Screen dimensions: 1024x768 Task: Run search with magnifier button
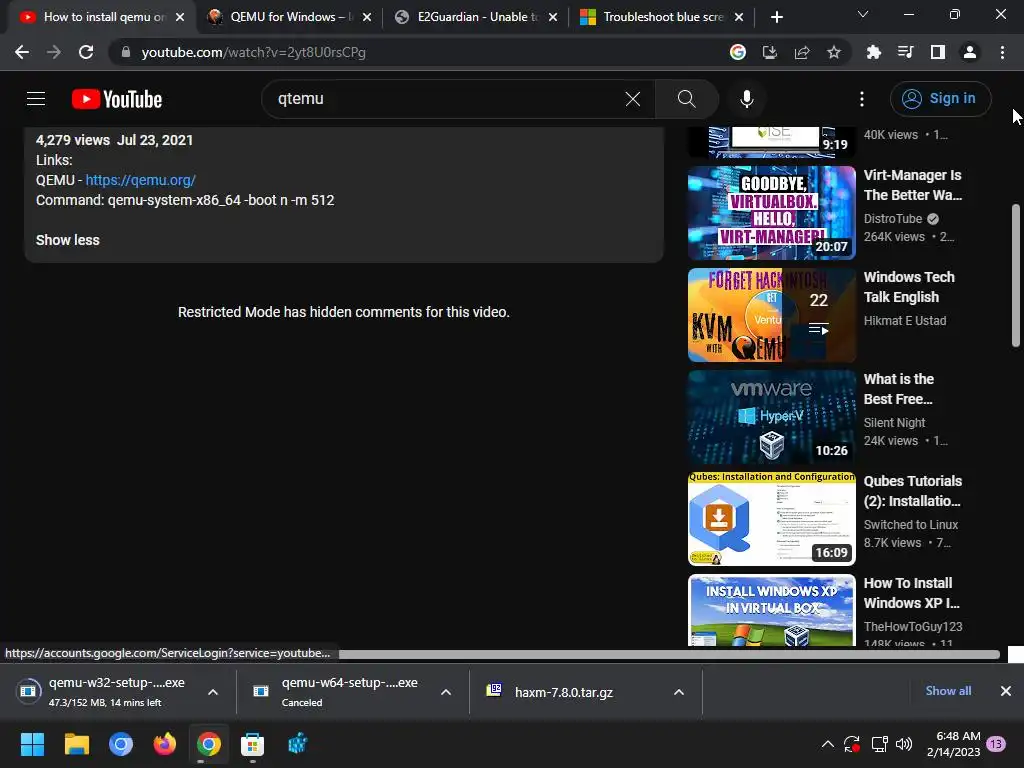pos(686,99)
